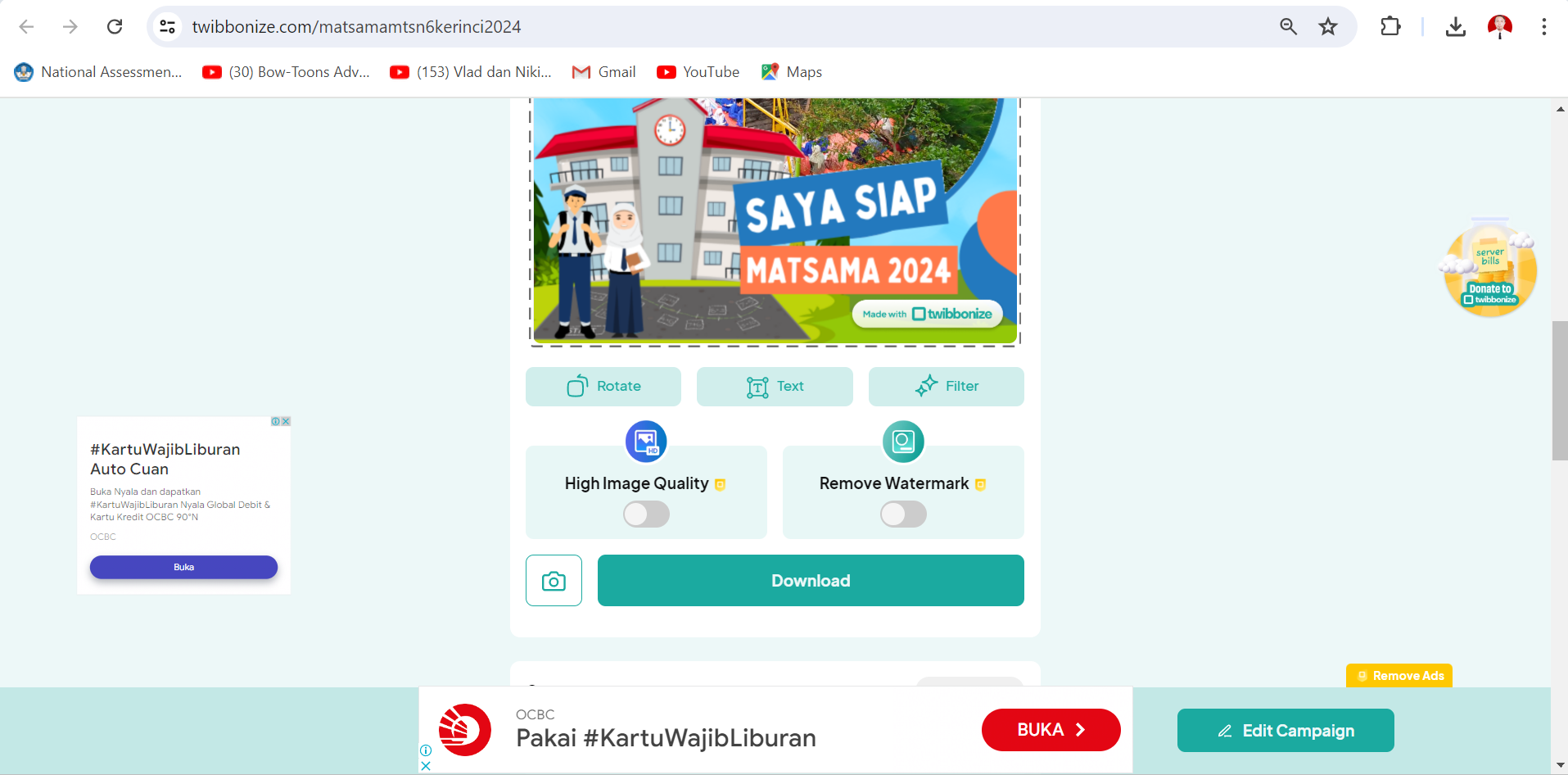Turn on the Remove Watermark switch

(x=903, y=514)
